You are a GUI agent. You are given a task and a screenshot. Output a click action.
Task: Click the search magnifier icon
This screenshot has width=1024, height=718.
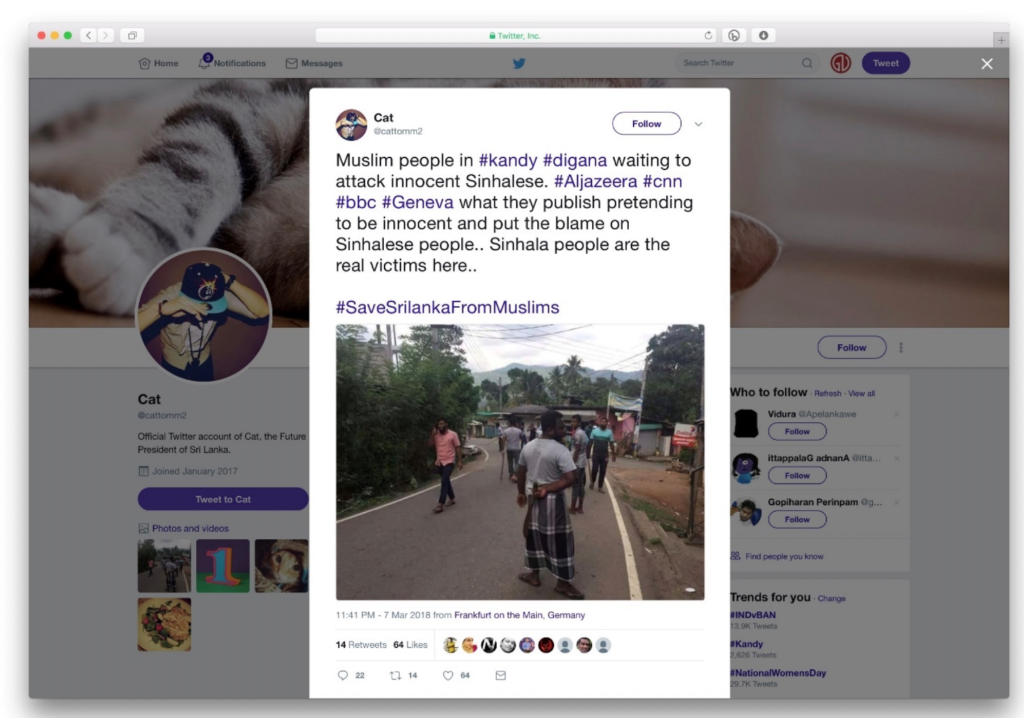[x=807, y=63]
